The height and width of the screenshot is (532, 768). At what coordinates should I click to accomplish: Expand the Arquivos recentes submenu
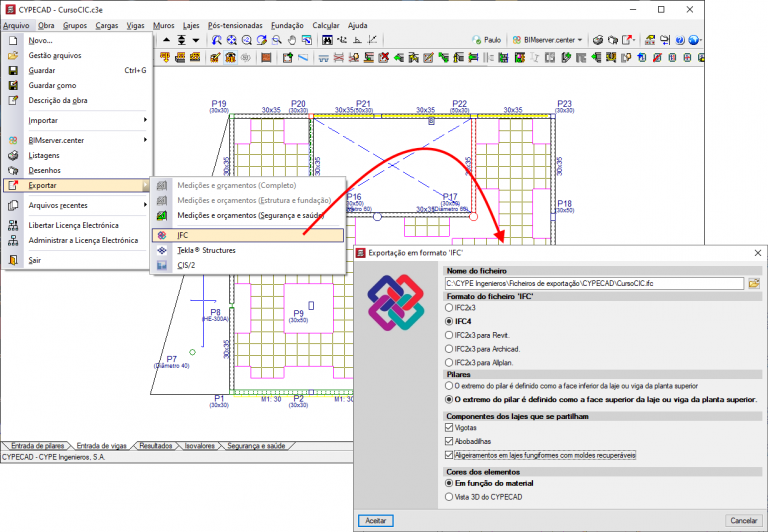click(x=145, y=205)
